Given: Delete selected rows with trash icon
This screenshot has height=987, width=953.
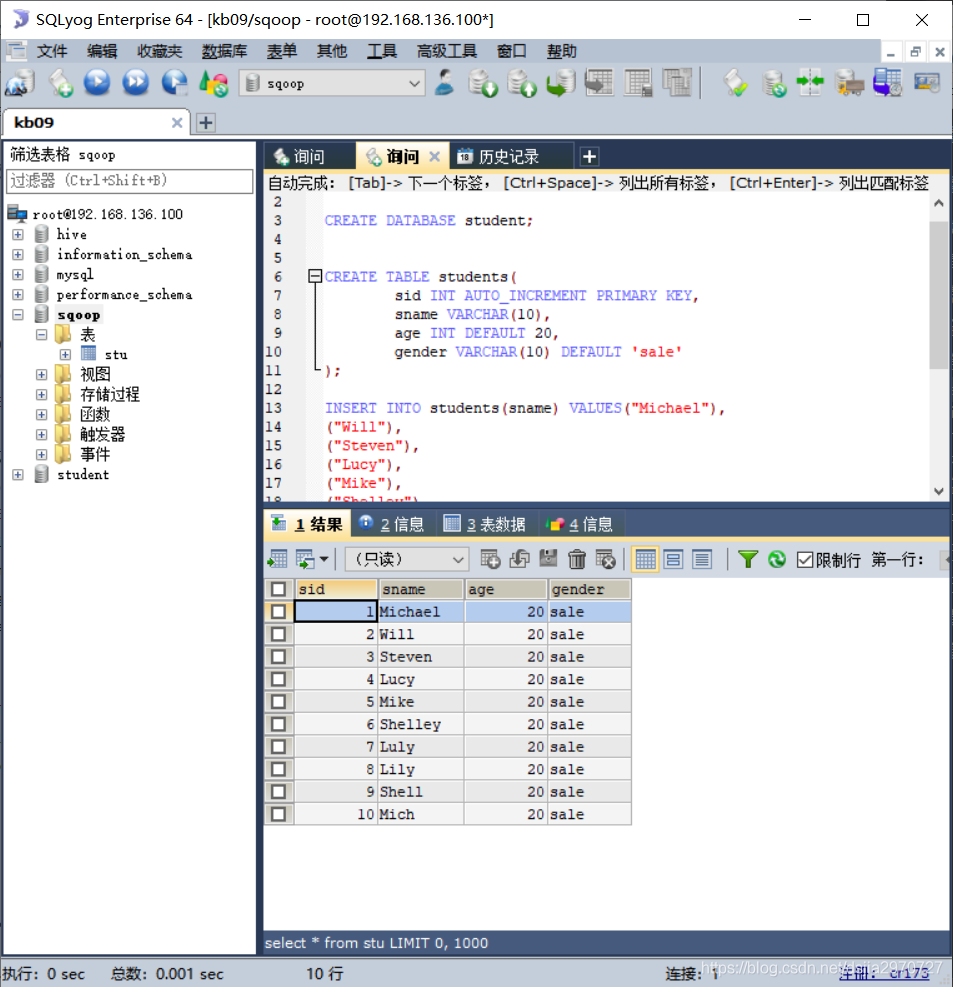Looking at the screenshot, I should [577, 559].
